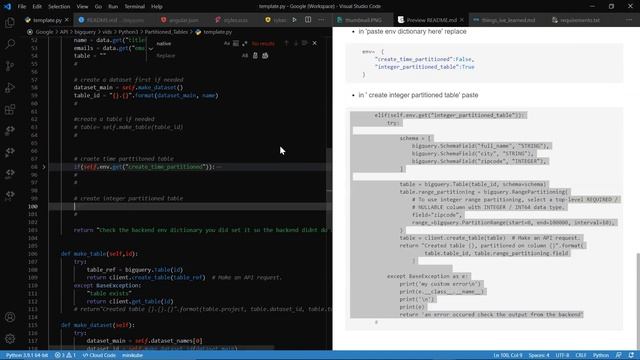
Task: Click the Replace input field
Action: point(197,56)
